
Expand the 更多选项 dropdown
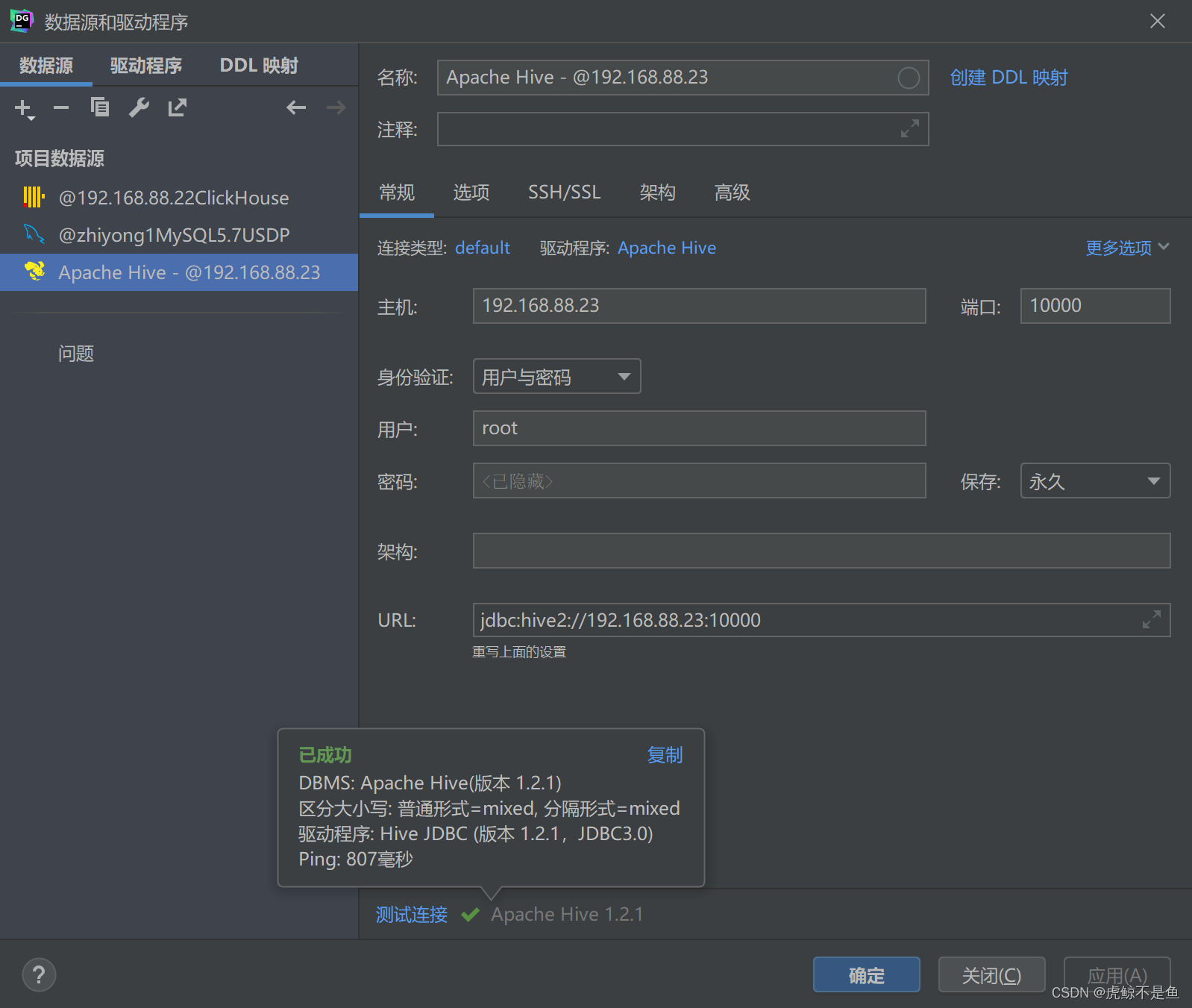[1127, 248]
